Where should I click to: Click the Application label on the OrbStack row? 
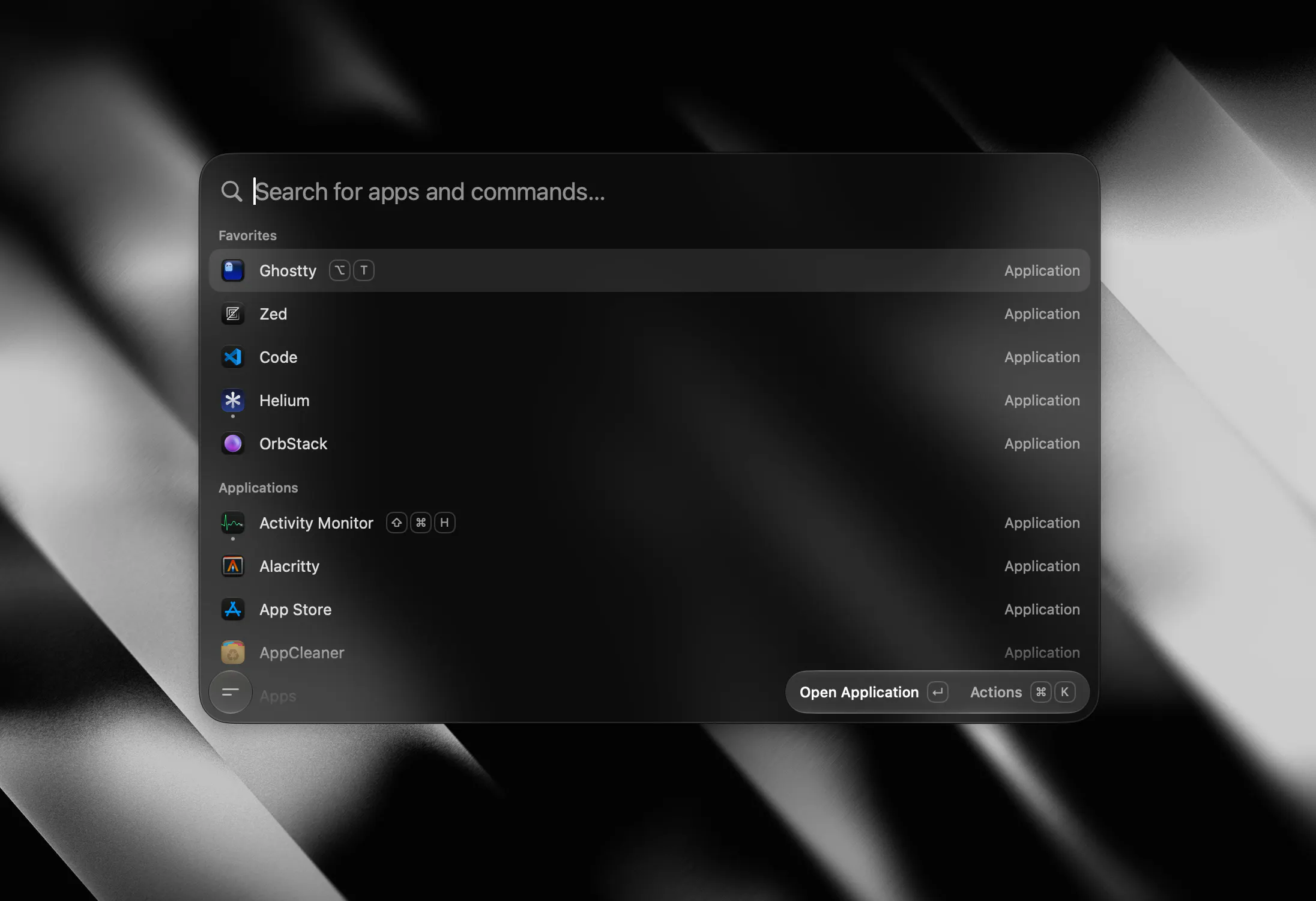click(1042, 444)
